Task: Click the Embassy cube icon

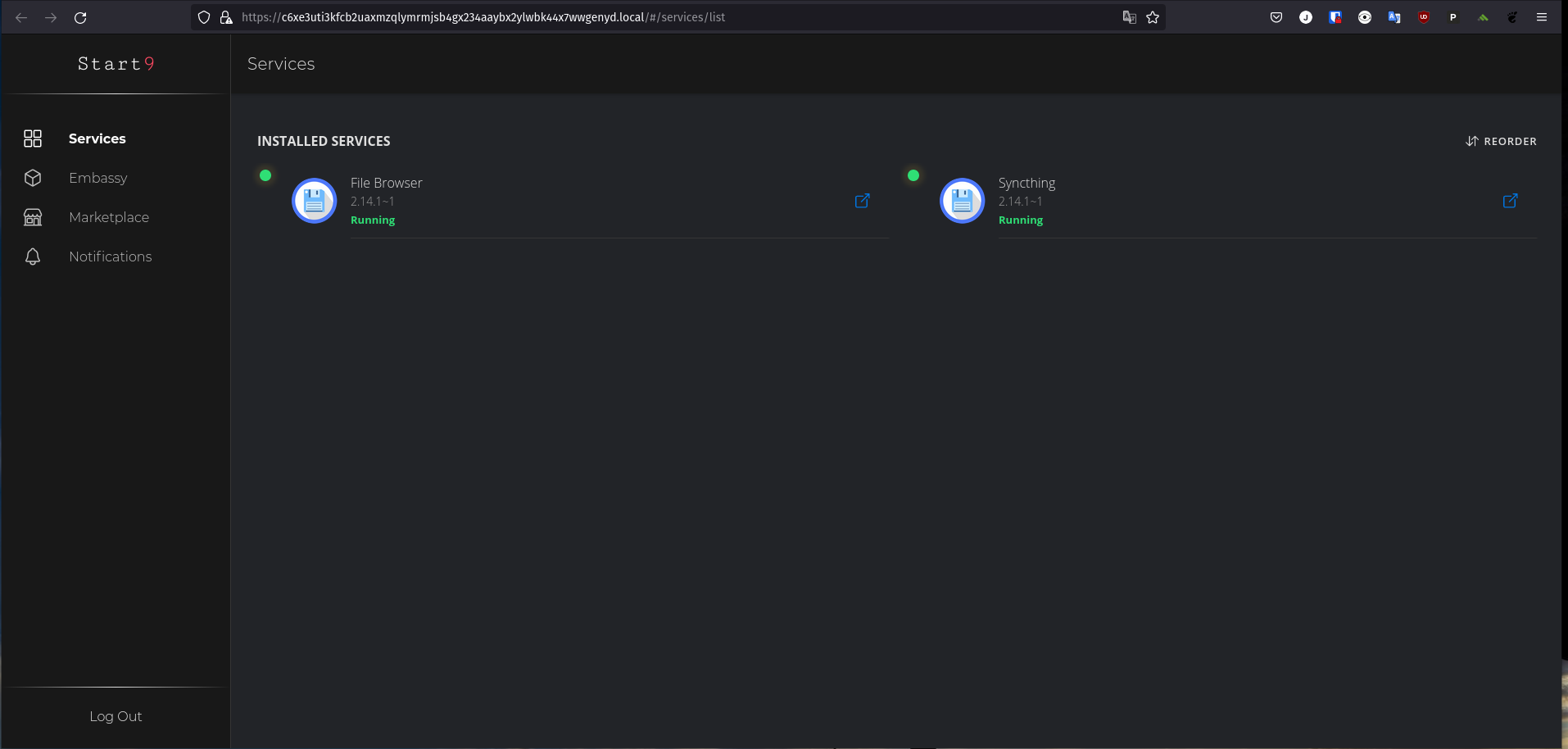Action: tap(33, 178)
